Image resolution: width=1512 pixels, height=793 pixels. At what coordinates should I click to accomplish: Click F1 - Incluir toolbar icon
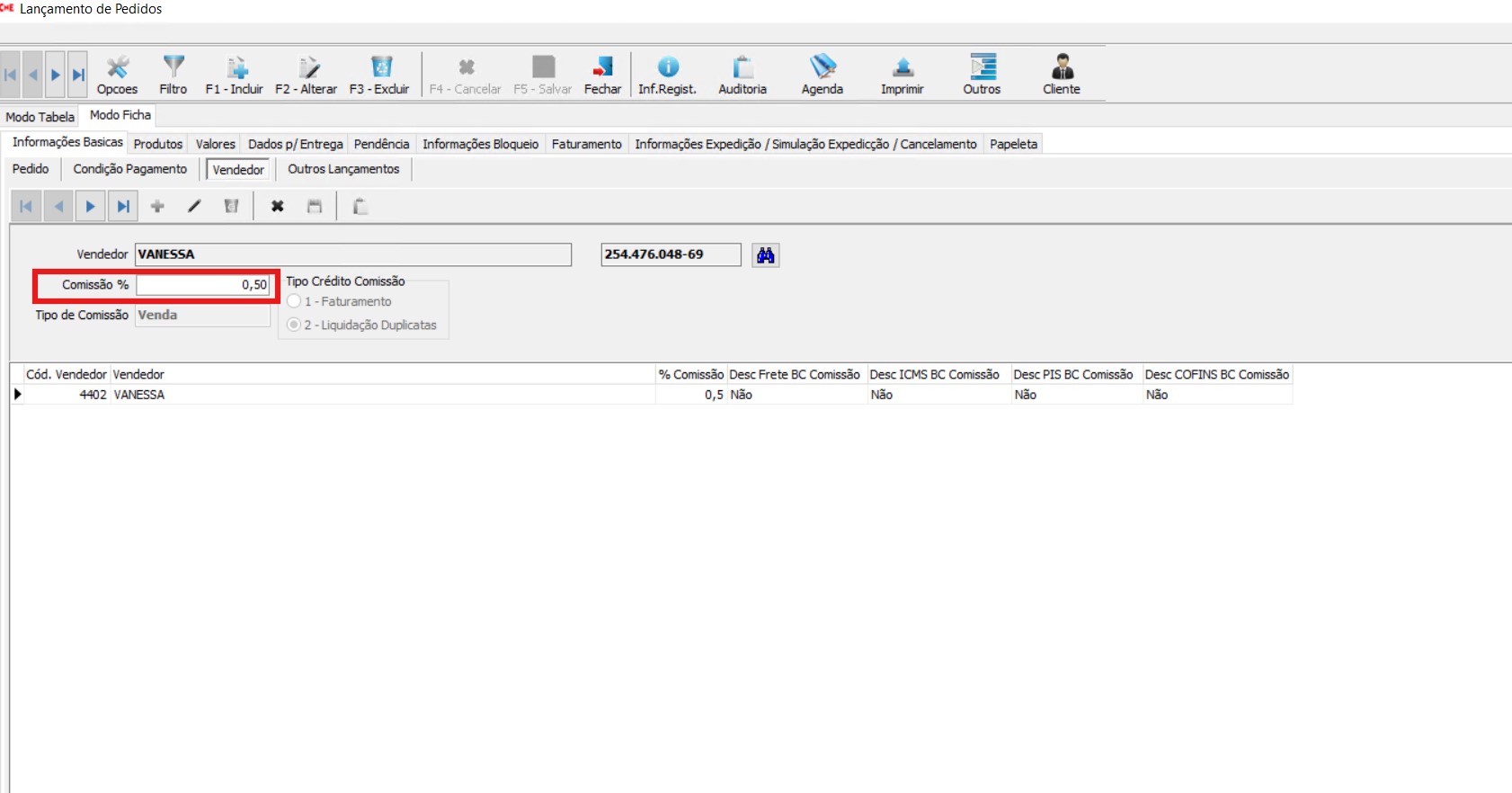(236, 68)
